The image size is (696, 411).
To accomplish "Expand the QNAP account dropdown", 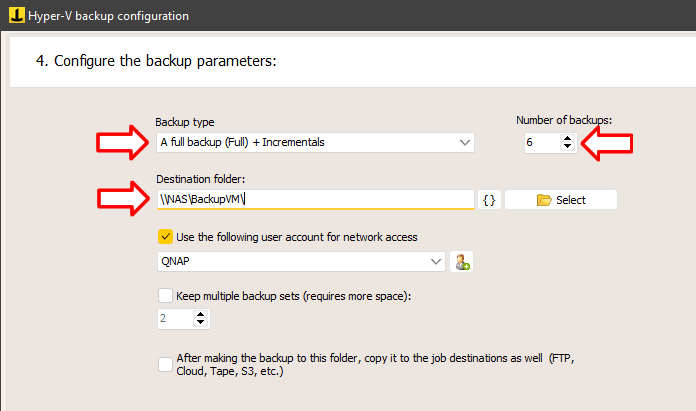I will click(x=301, y=261).
